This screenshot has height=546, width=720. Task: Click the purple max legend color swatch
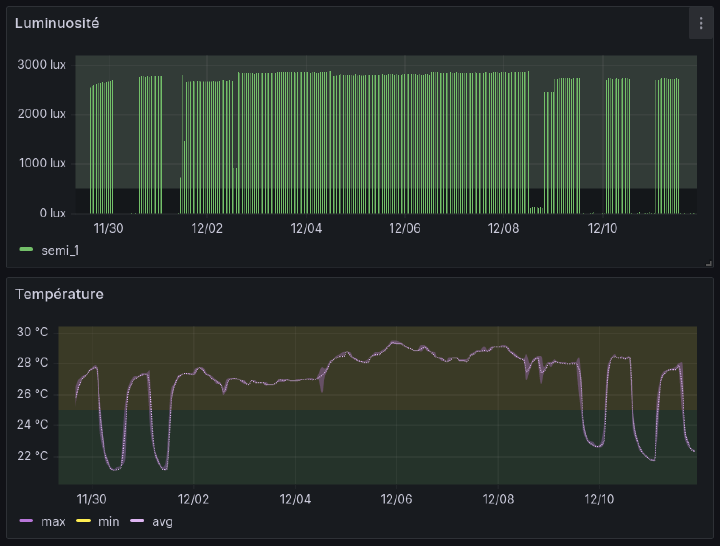(x=26, y=521)
